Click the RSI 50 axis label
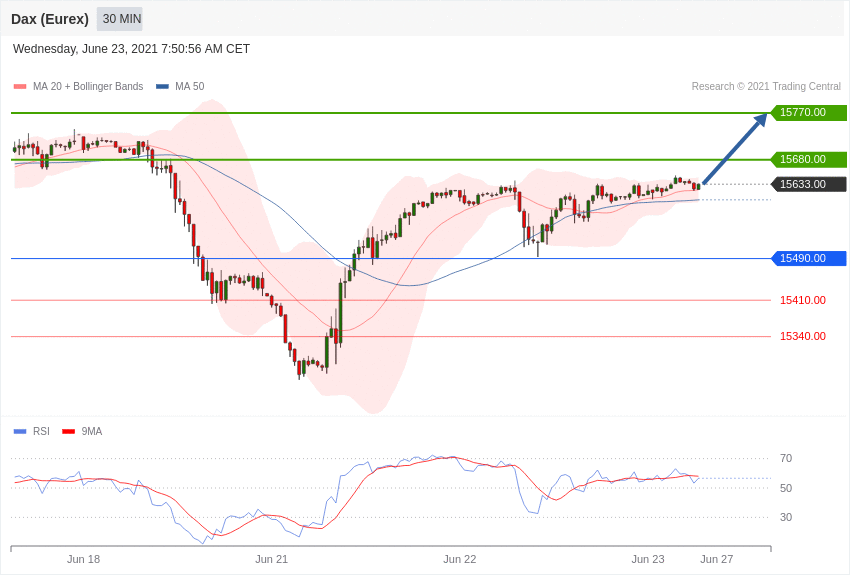Viewport: 850px width, 576px height. pyautogui.click(x=786, y=488)
